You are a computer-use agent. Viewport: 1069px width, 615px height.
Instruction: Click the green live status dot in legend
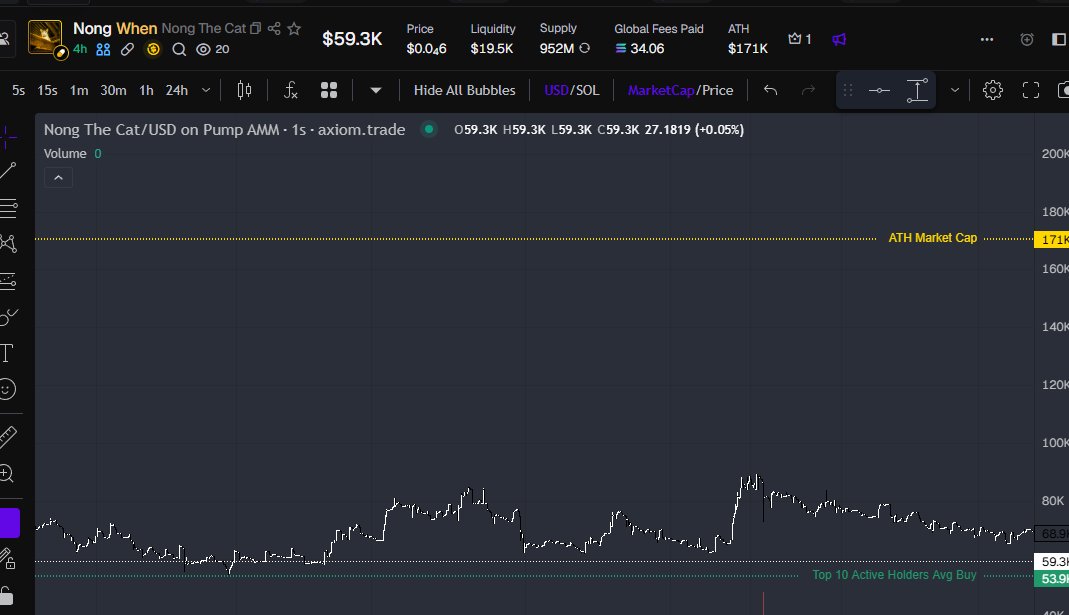[x=429, y=129]
